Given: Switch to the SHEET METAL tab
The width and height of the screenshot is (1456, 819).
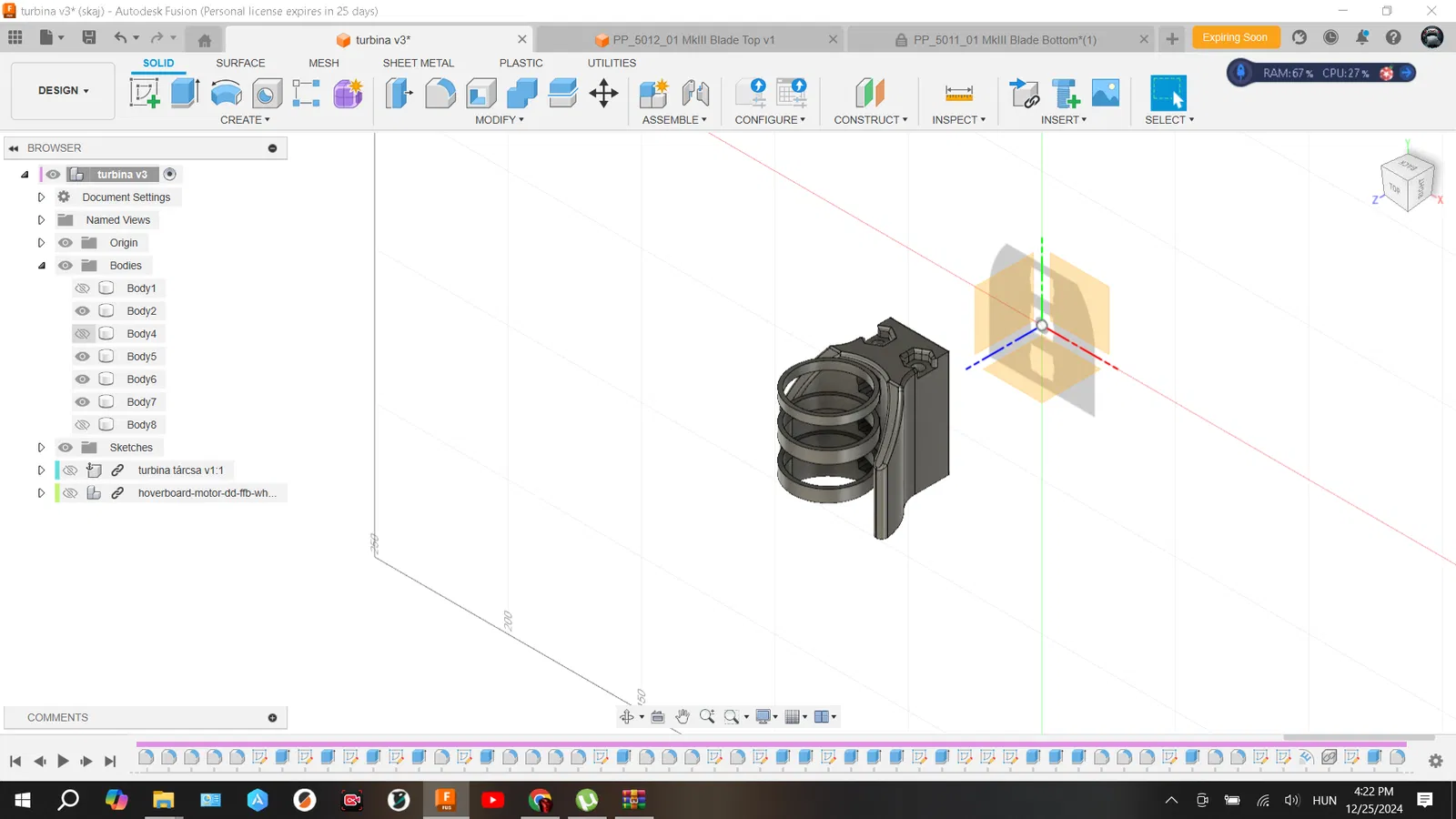Looking at the screenshot, I should (x=418, y=63).
